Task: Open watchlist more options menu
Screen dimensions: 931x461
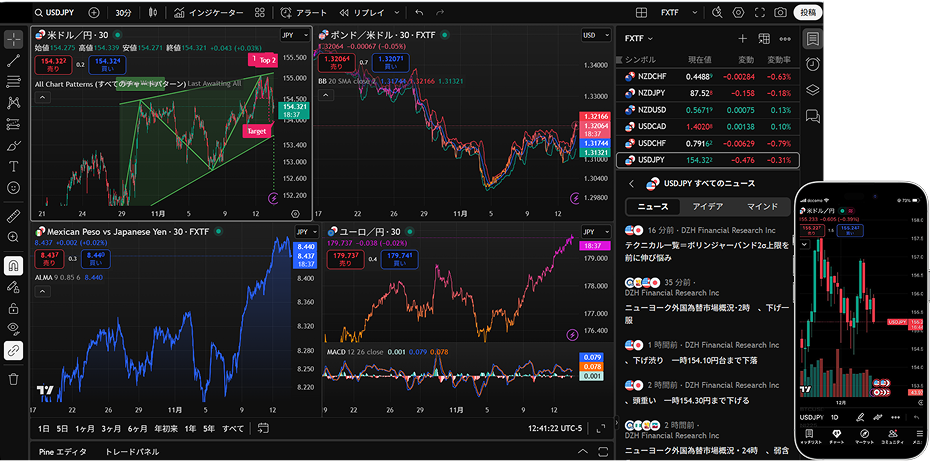Action: [785, 39]
